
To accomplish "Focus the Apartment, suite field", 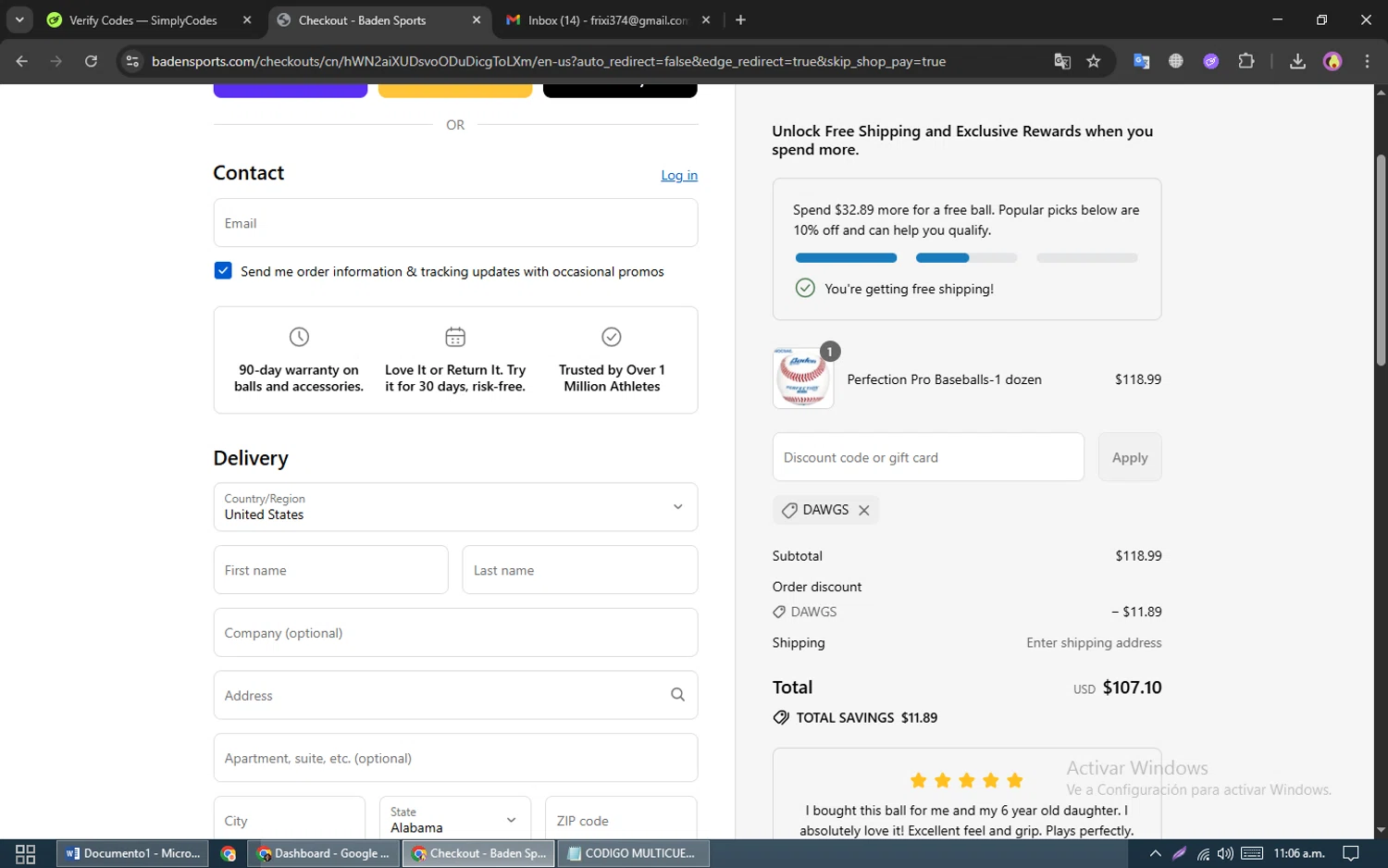I will coord(455,758).
